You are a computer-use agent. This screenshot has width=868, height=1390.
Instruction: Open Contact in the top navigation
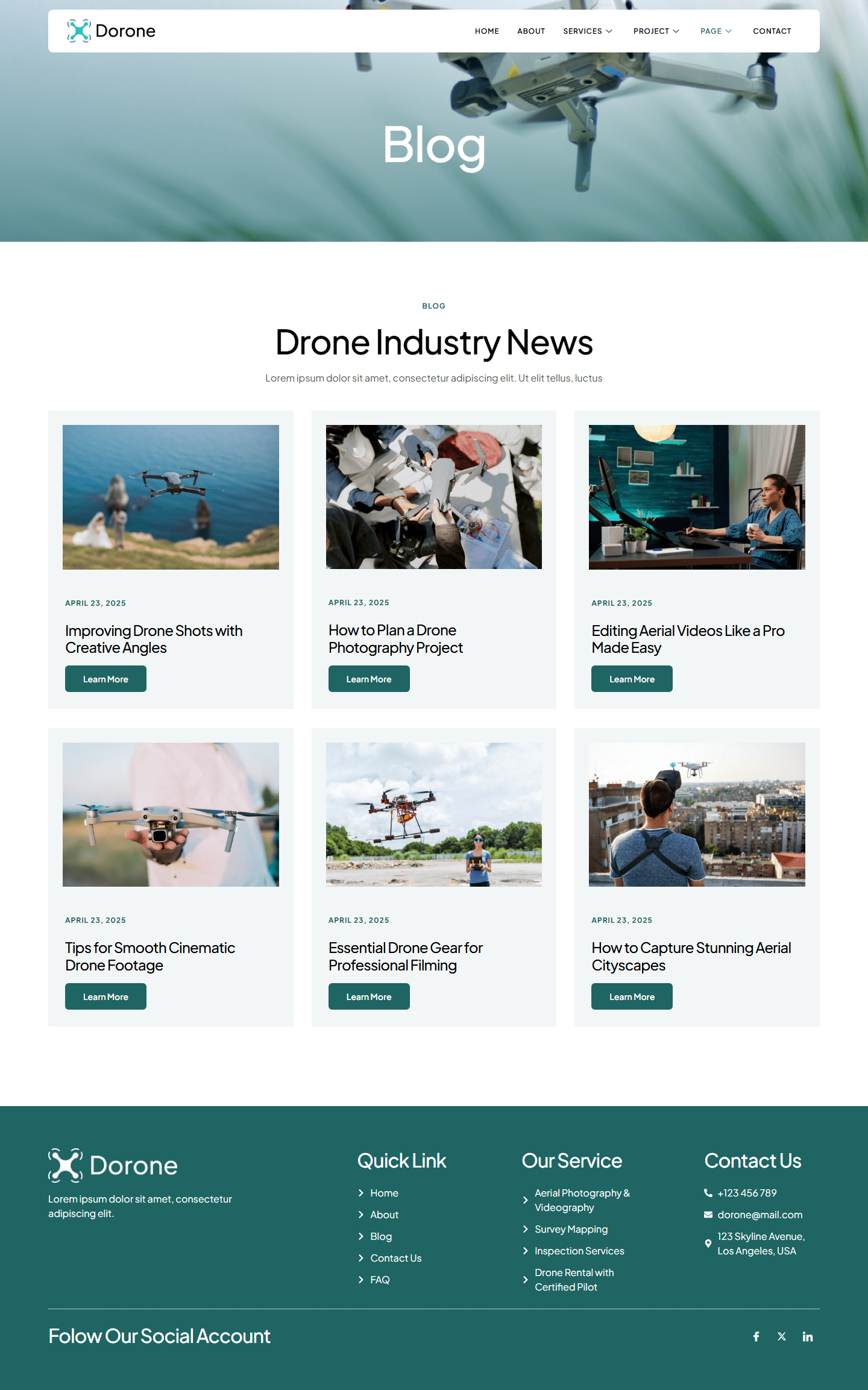point(772,31)
